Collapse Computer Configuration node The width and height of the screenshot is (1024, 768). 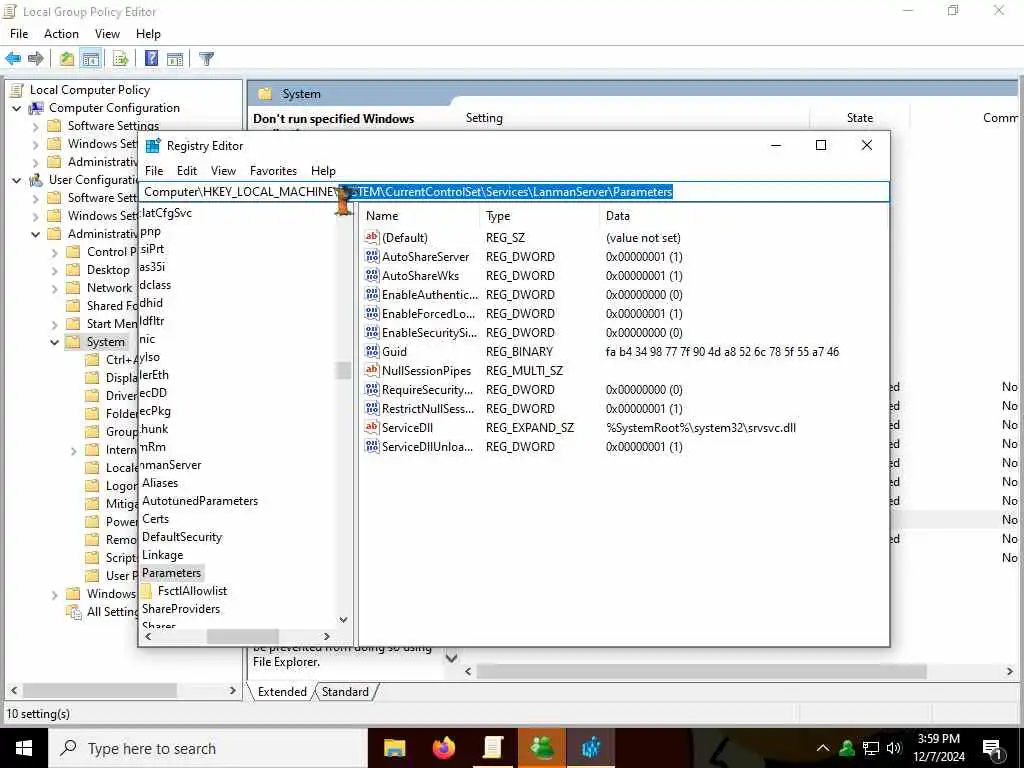coord(17,108)
